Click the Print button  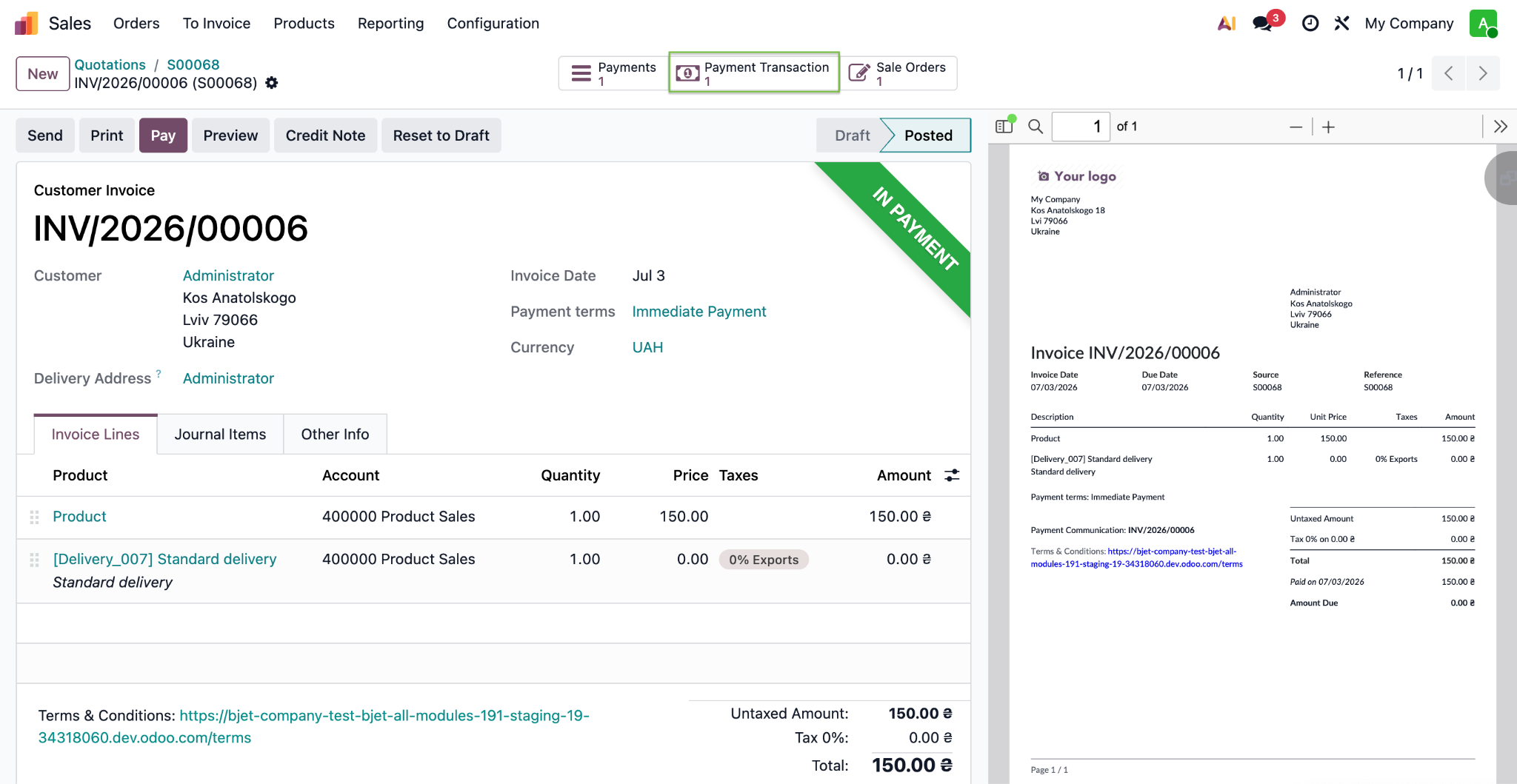tap(107, 135)
